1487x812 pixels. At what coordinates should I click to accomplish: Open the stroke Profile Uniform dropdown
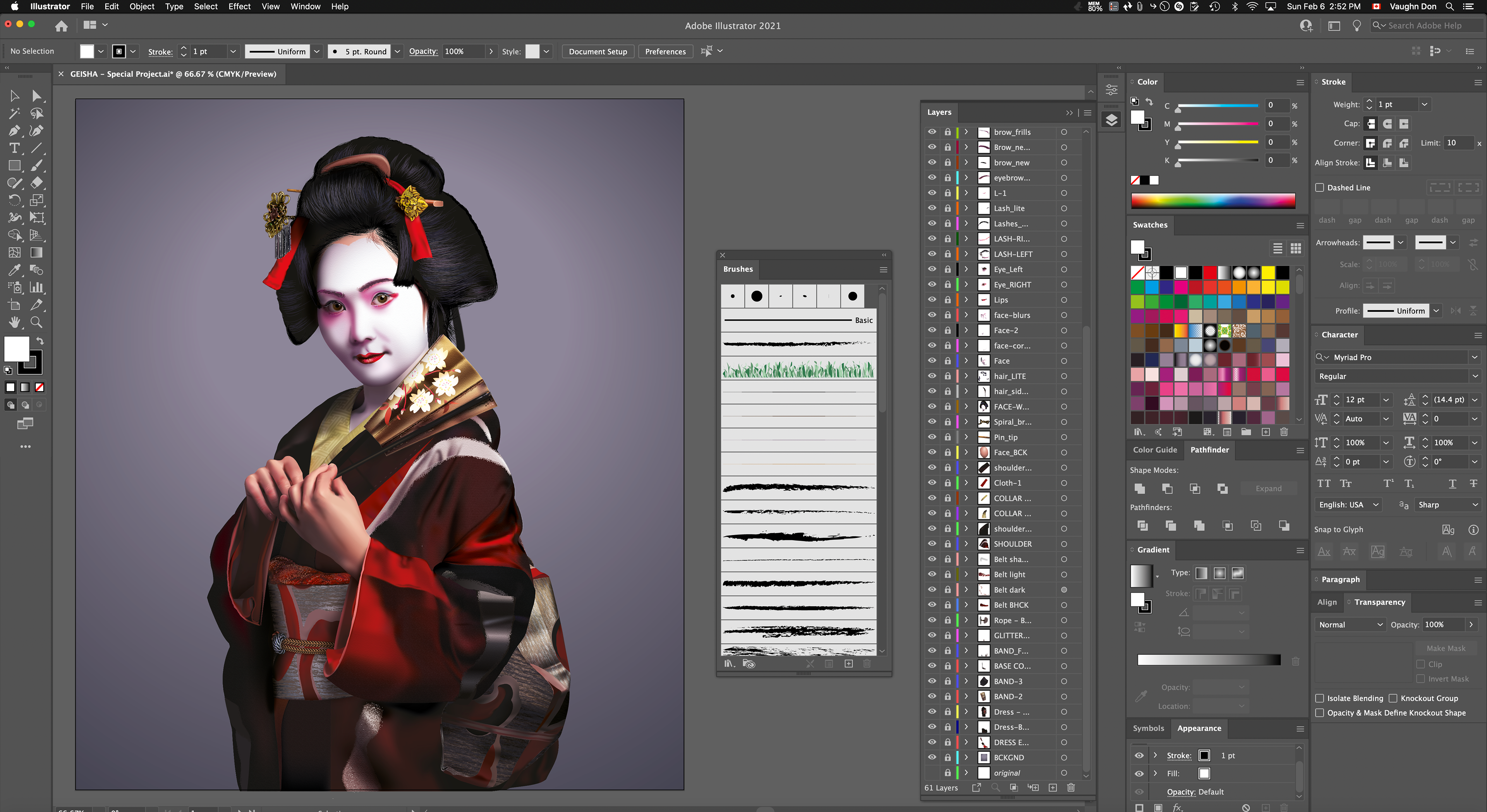tap(1435, 311)
